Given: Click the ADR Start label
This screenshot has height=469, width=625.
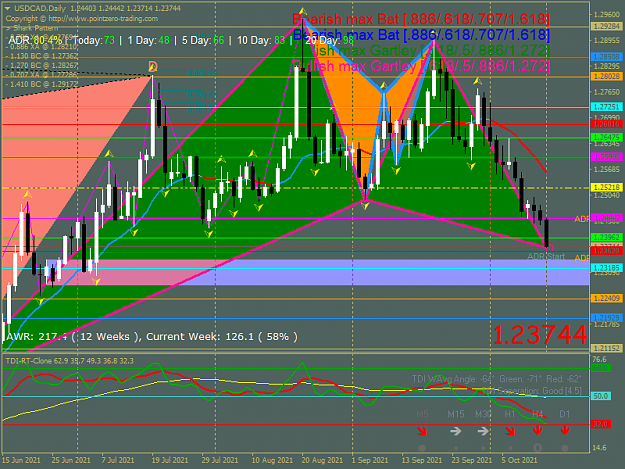Looking at the screenshot, I should coord(546,257).
